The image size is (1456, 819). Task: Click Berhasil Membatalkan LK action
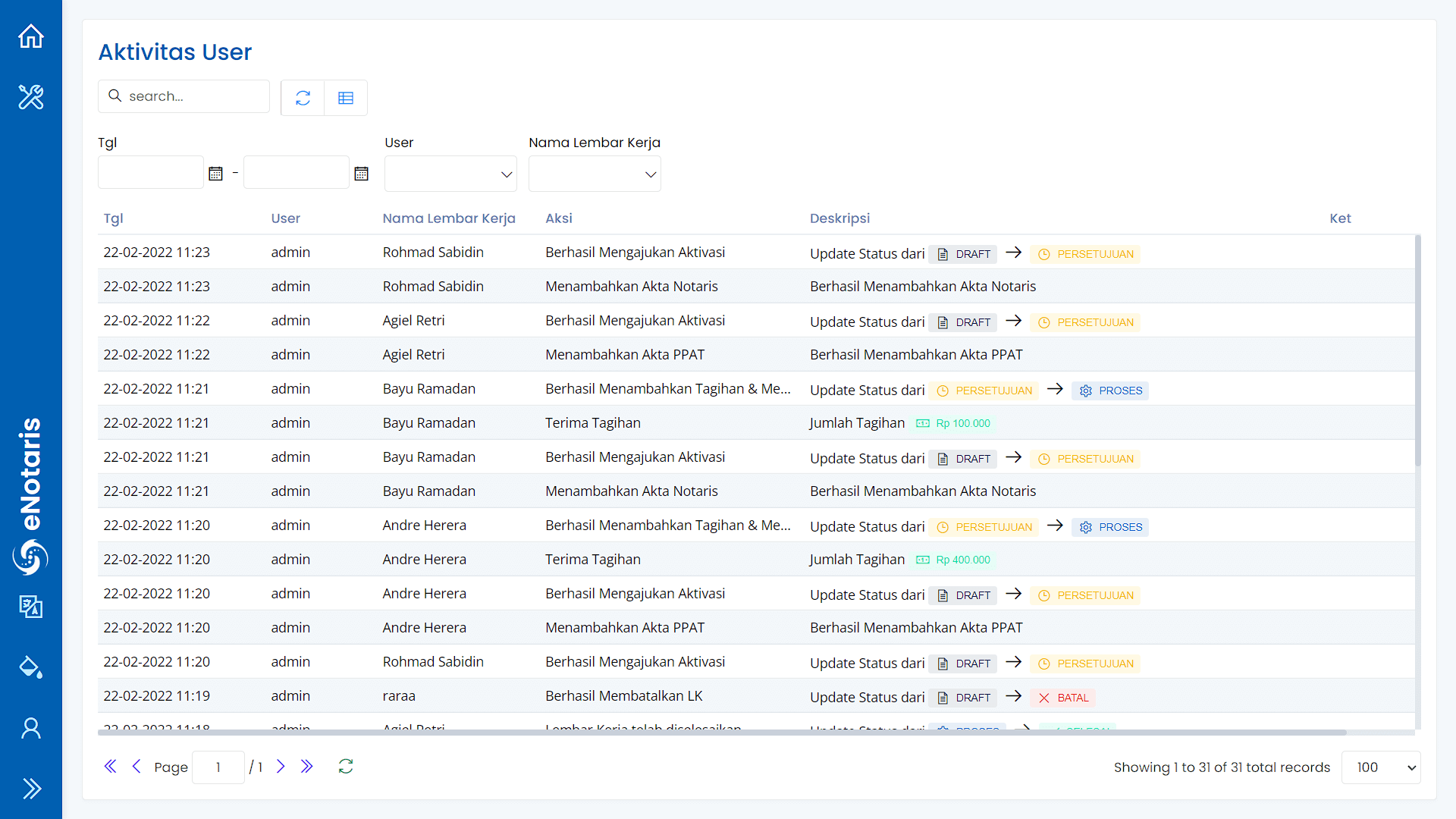click(623, 696)
